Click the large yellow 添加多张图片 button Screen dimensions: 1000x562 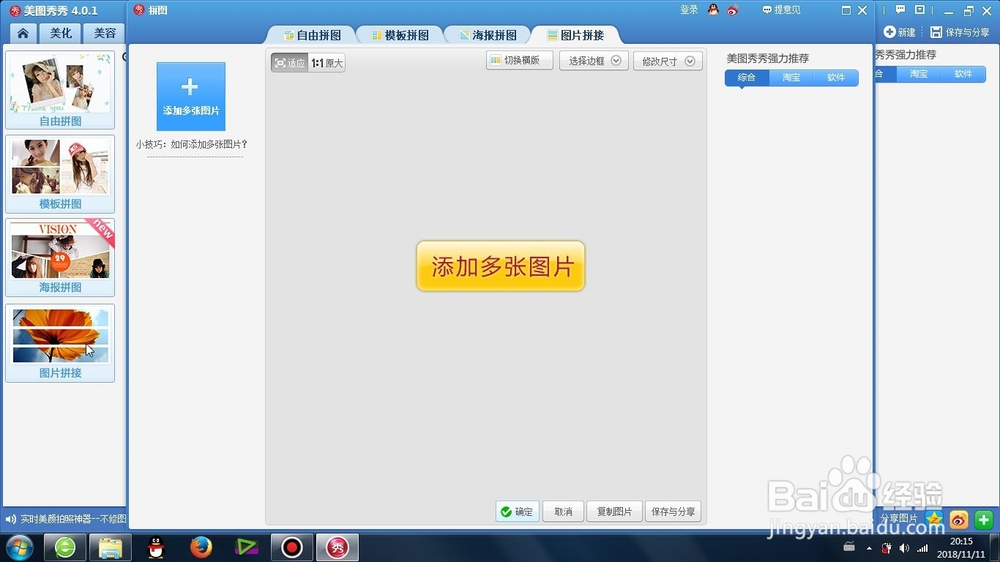tap(501, 266)
